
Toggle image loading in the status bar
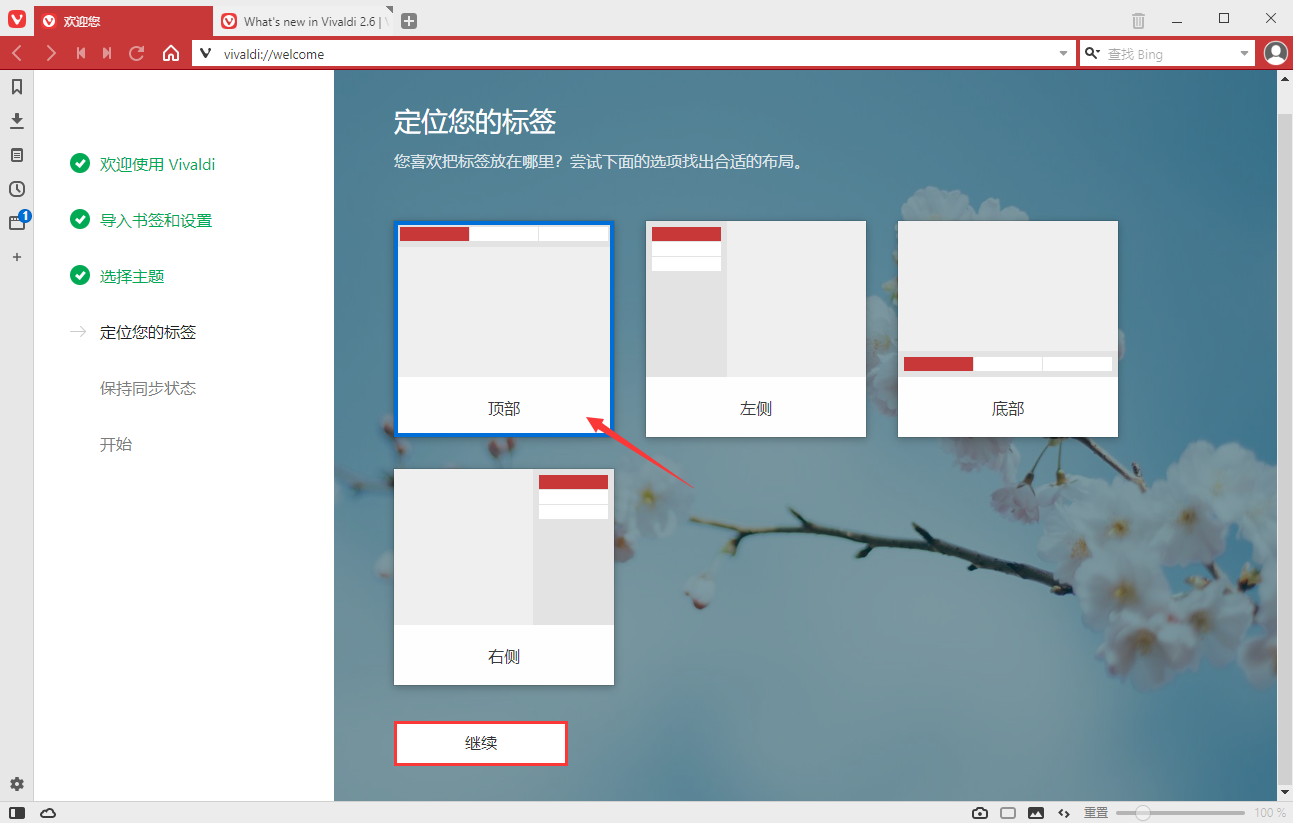pyautogui.click(x=1036, y=813)
